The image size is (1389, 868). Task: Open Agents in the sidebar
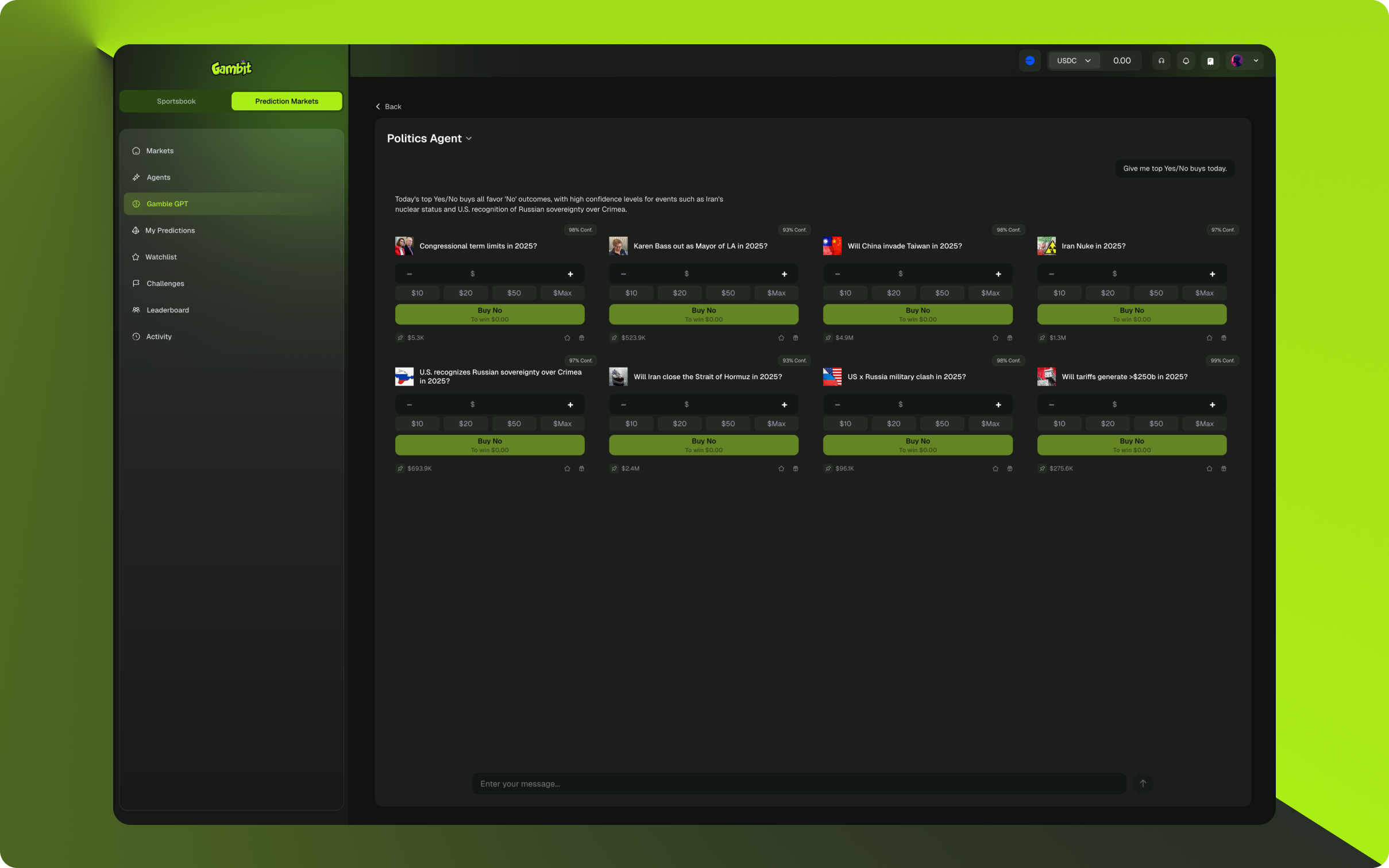tap(232, 177)
